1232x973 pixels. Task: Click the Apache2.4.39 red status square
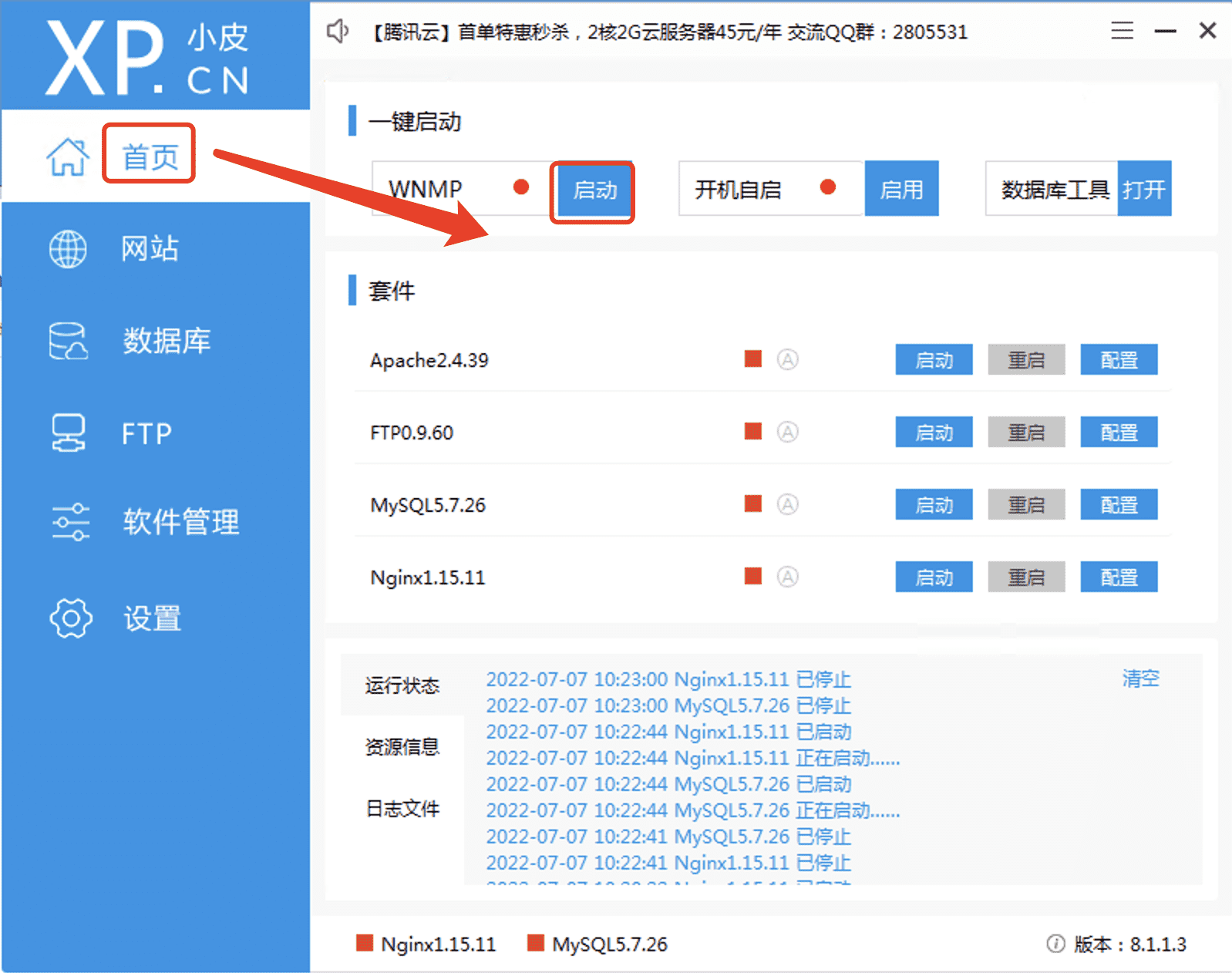(x=753, y=359)
